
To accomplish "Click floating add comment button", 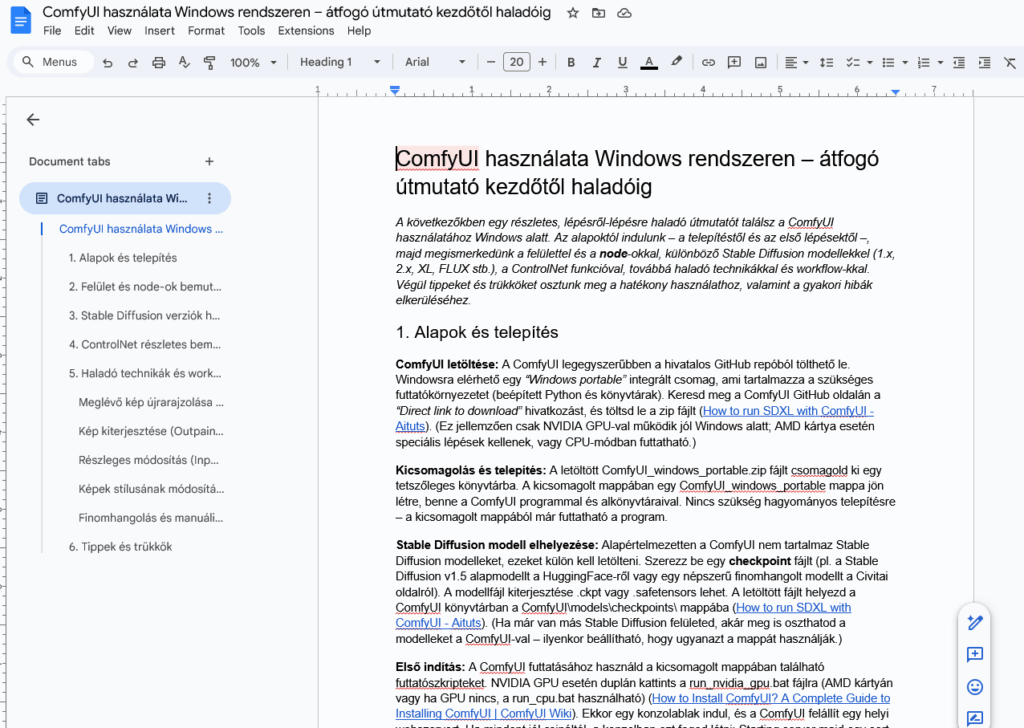I will pyautogui.click(x=974, y=654).
